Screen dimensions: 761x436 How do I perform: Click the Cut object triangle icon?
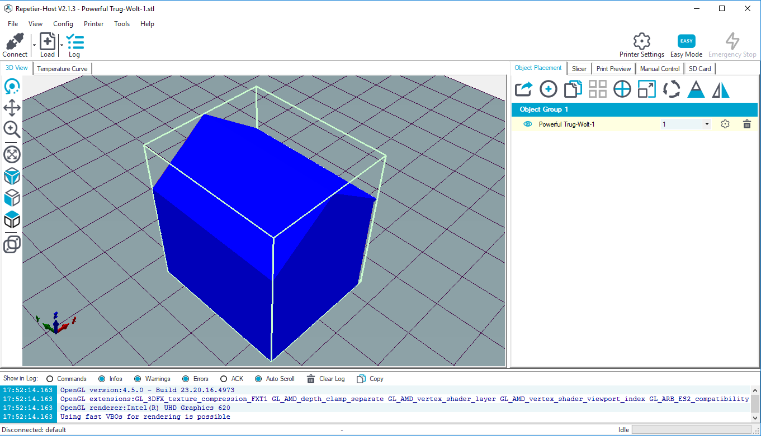(696, 89)
